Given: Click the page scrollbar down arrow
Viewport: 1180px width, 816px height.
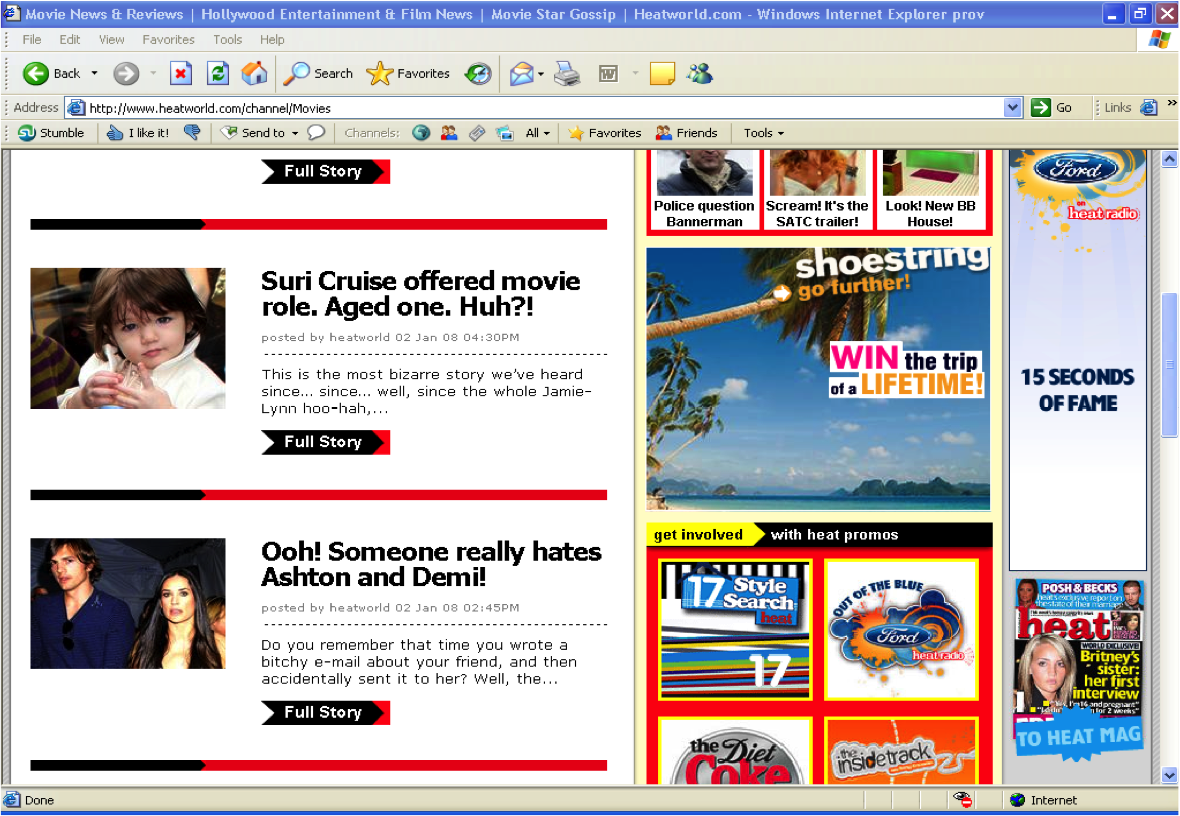Looking at the screenshot, I should click(1169, 775).
